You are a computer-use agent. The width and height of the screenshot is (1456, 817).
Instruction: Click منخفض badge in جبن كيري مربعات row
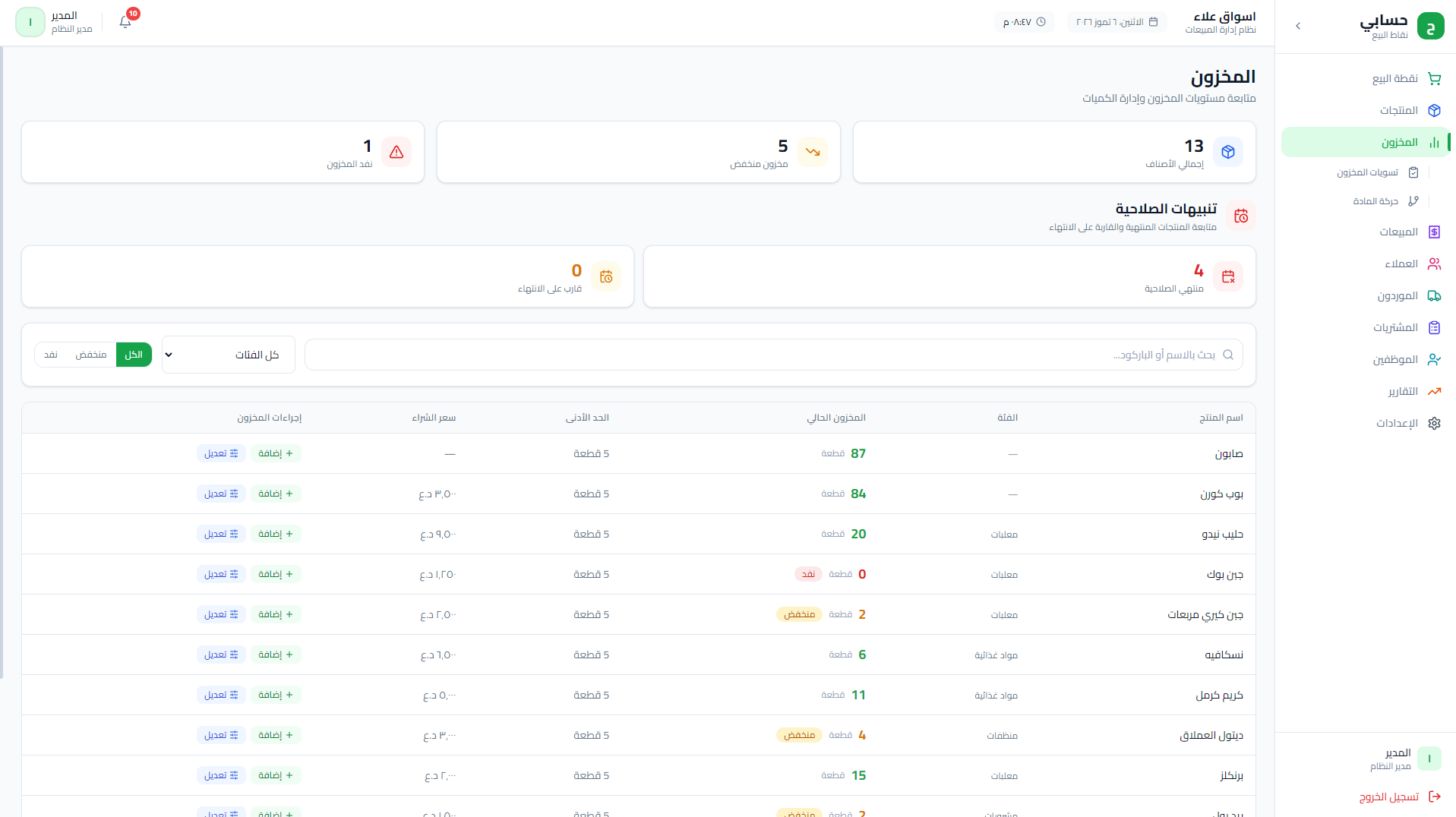pos(799,614)
